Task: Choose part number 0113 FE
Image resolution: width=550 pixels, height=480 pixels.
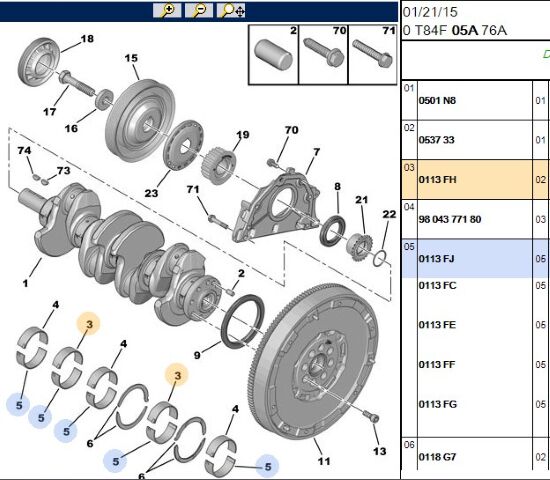Action: (x=437, y=325)
